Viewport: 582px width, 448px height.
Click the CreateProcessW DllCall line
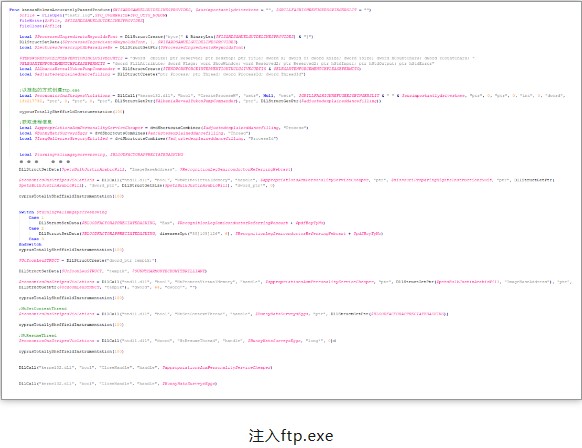coord(292,98)
